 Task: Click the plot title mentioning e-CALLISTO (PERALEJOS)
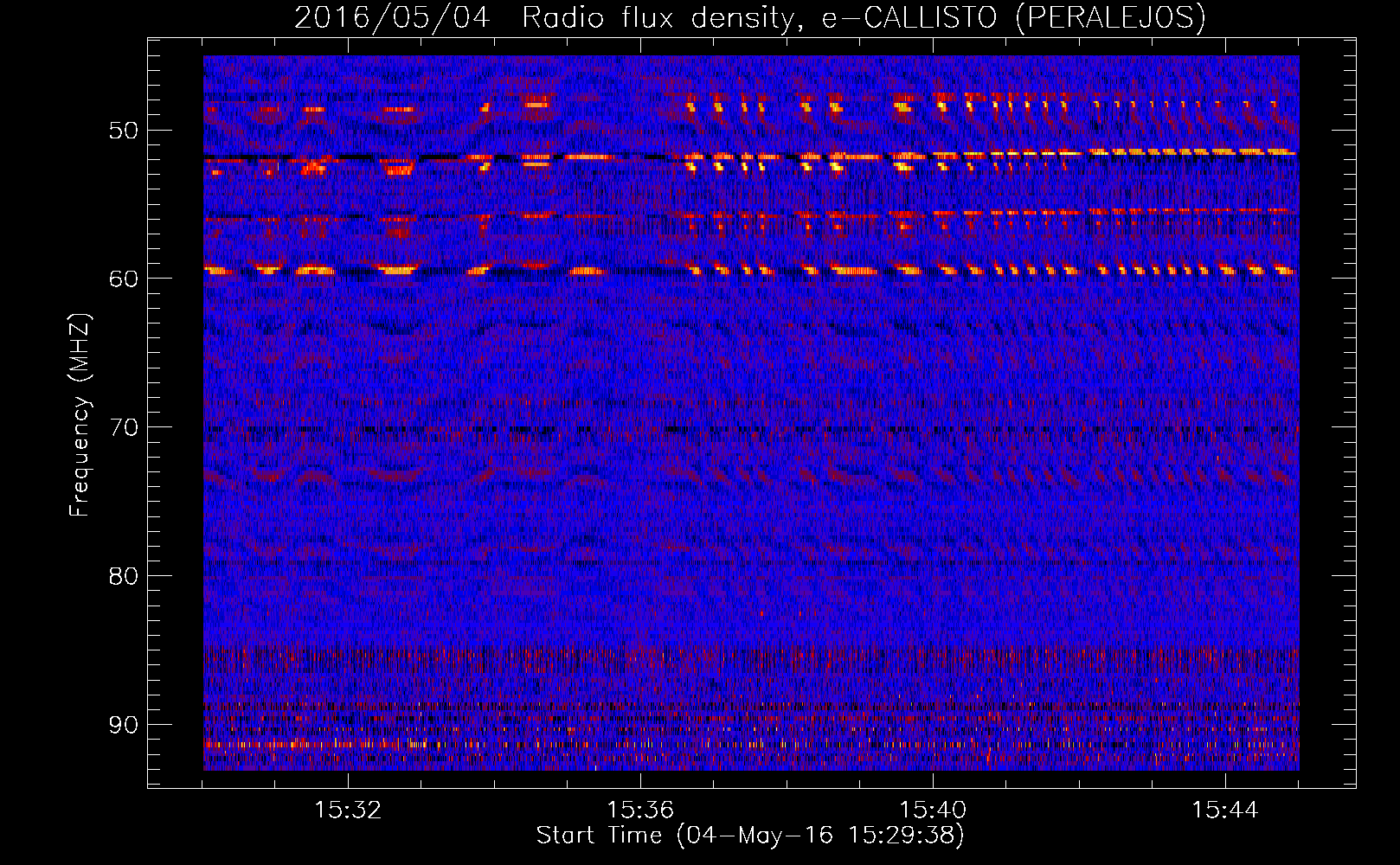[x=750, y=18]
